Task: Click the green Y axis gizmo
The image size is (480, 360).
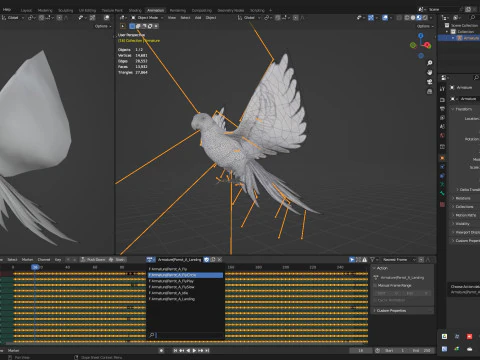Action: pyautogui.click(x=413, y=45)
